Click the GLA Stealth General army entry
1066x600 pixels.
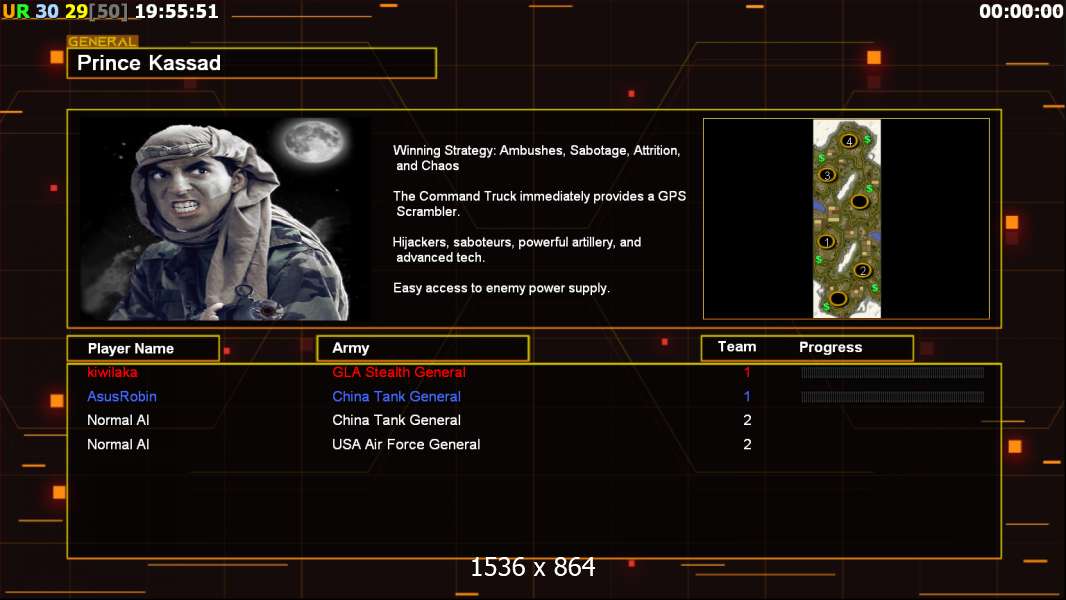pyautogui.click(x=399, y=372)
